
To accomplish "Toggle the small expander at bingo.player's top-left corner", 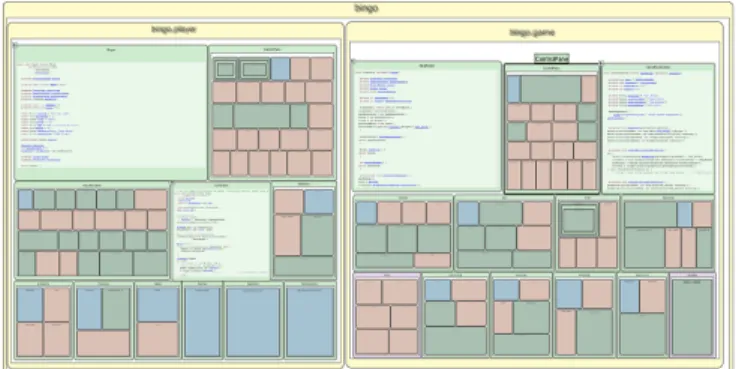I will pyautogui.click(x=15, y=44).
